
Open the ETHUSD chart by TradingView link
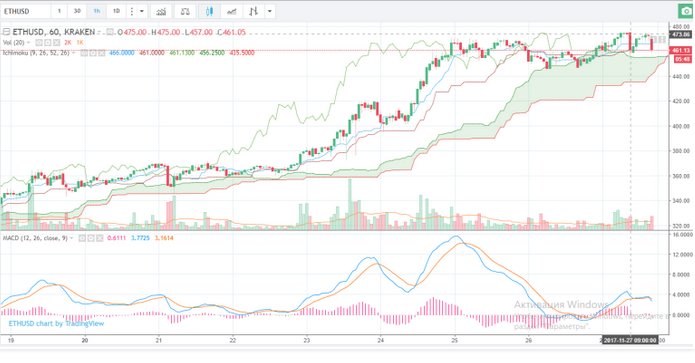click(x=56, y=324)
